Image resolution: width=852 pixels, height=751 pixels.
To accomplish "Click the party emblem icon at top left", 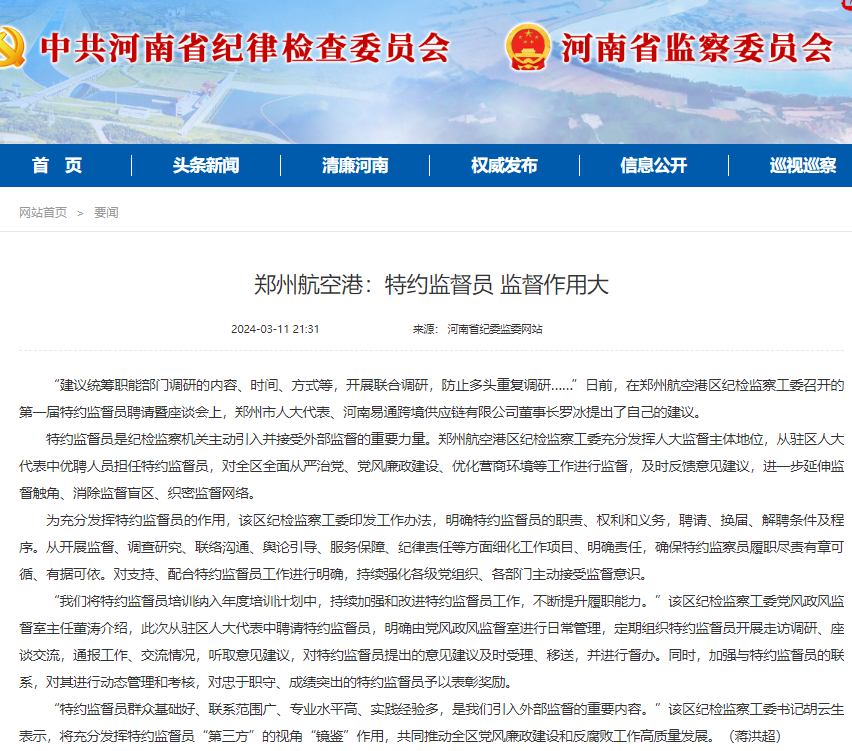I will [10, 47].
